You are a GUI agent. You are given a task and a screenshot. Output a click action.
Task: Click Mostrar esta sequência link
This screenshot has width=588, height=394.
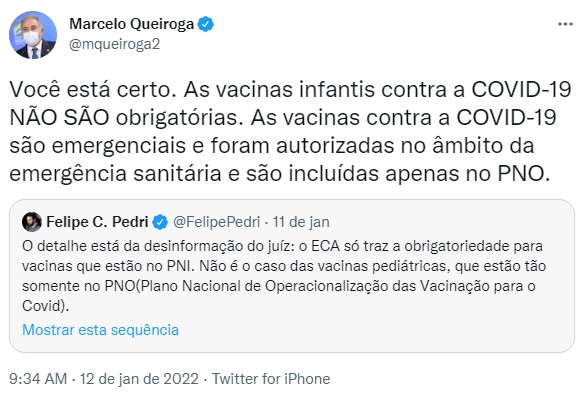[x=100, y=330]
